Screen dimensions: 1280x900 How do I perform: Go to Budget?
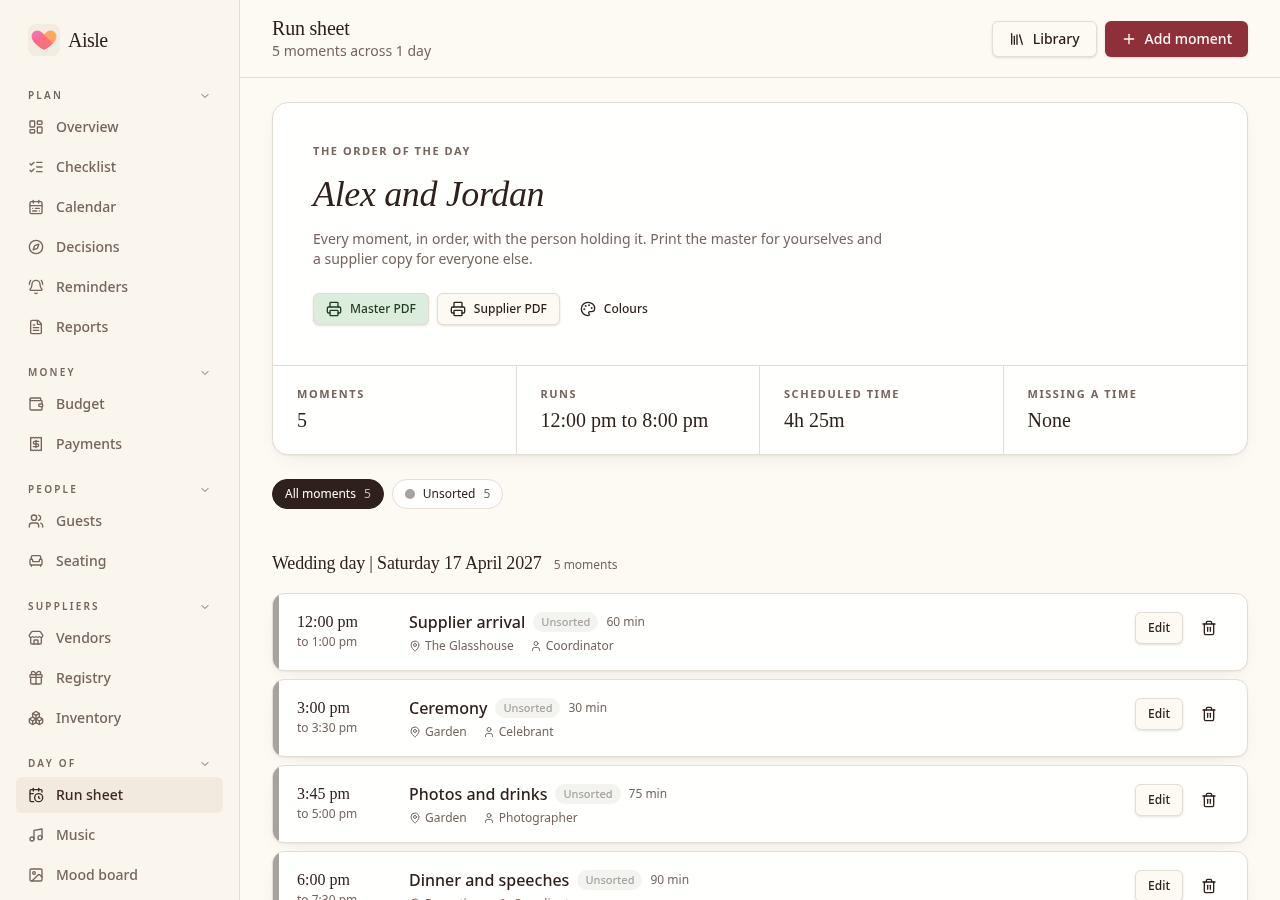coord(119,404)
